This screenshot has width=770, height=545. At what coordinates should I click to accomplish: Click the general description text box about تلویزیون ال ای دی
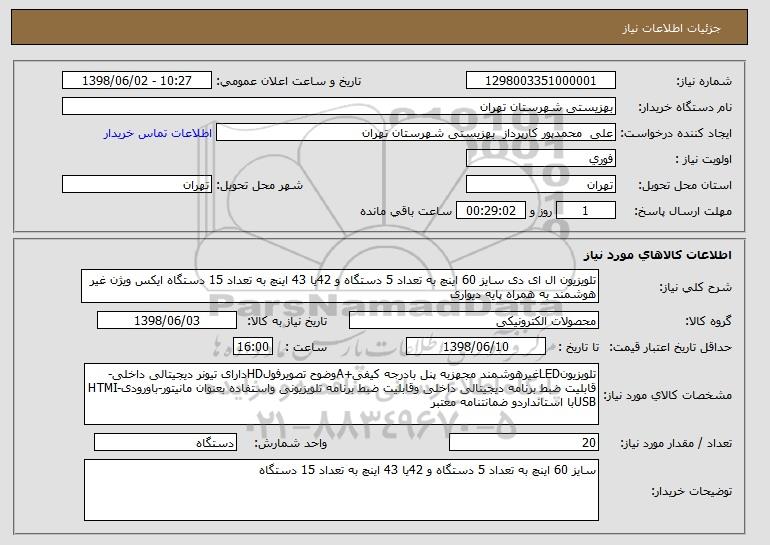340,286
